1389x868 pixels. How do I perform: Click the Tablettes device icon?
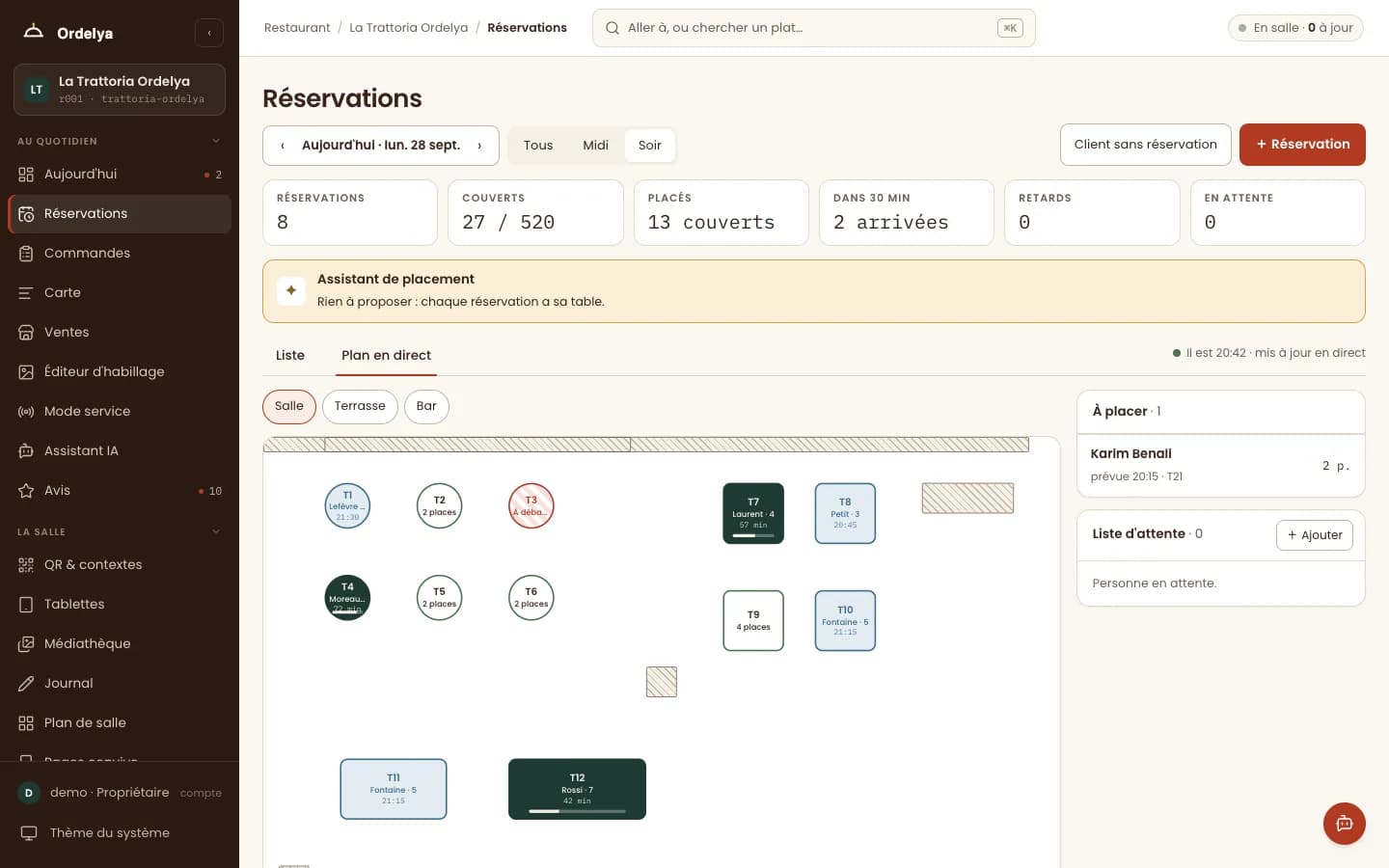point(26,605)
